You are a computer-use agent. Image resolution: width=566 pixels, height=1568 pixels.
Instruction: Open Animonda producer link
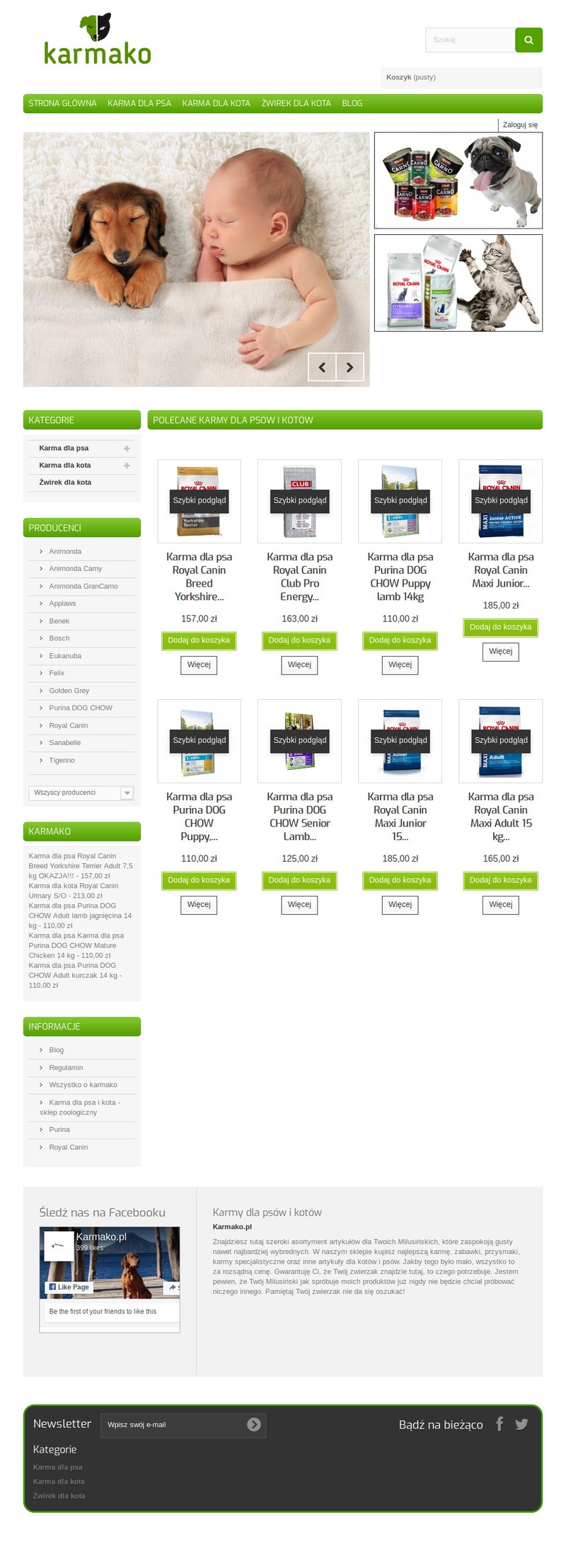point(65,552)
